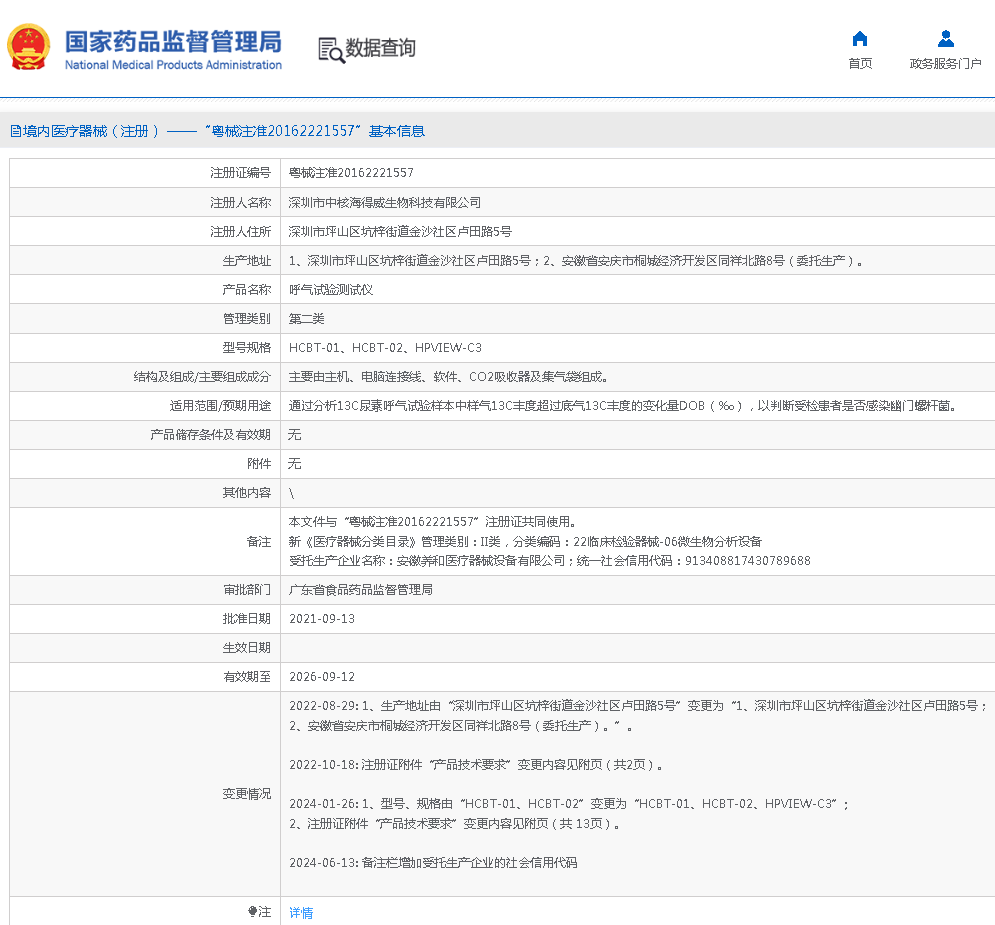Click the 注册人住所 address value
Viewport: 995px width, 925px height.
pyautogui.click(x=400, y=232)
